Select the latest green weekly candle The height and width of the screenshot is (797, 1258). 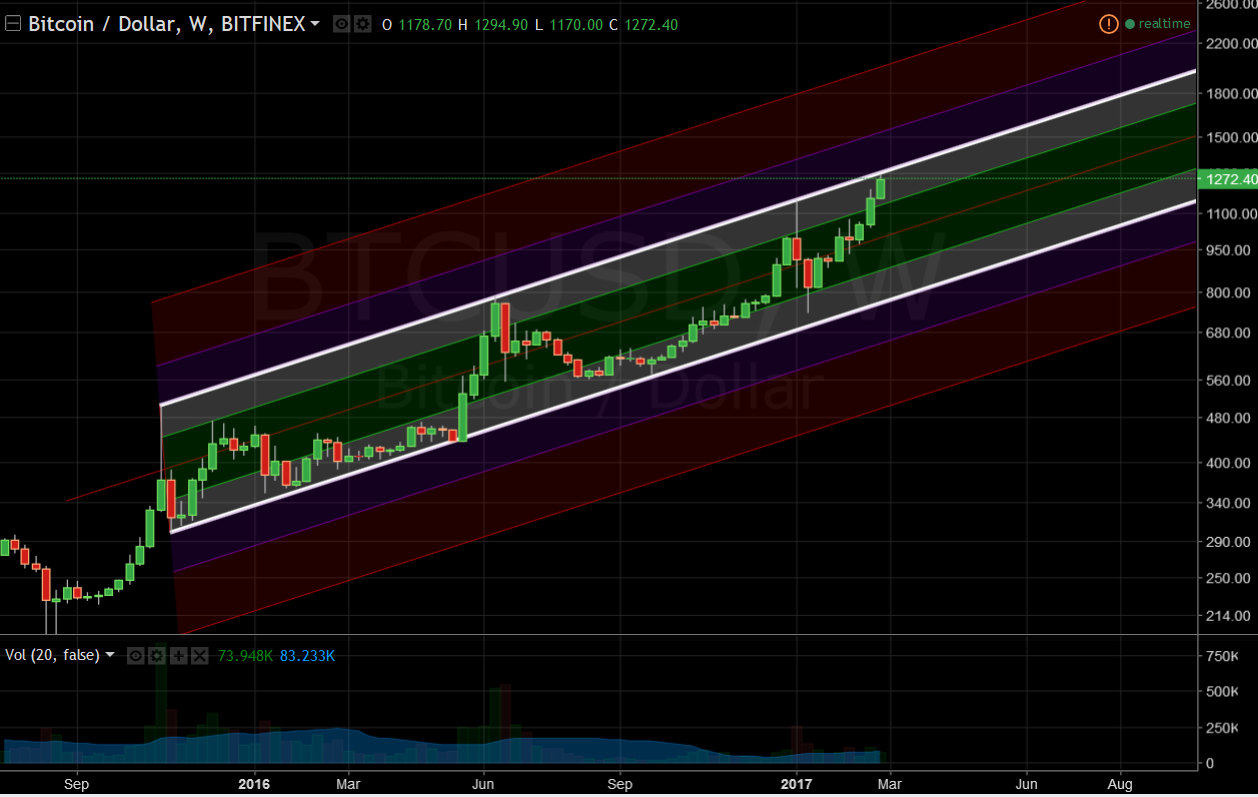click(881, 188)
